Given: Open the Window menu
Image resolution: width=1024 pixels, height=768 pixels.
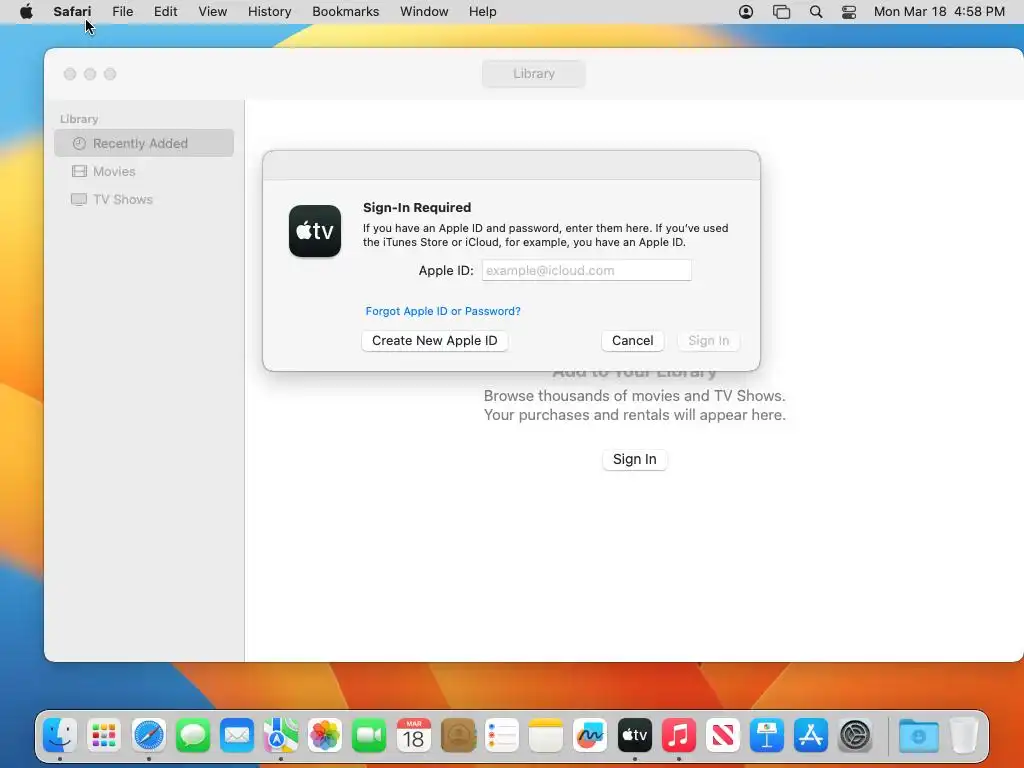Looking at the screenshot, I should pos(424,12).
